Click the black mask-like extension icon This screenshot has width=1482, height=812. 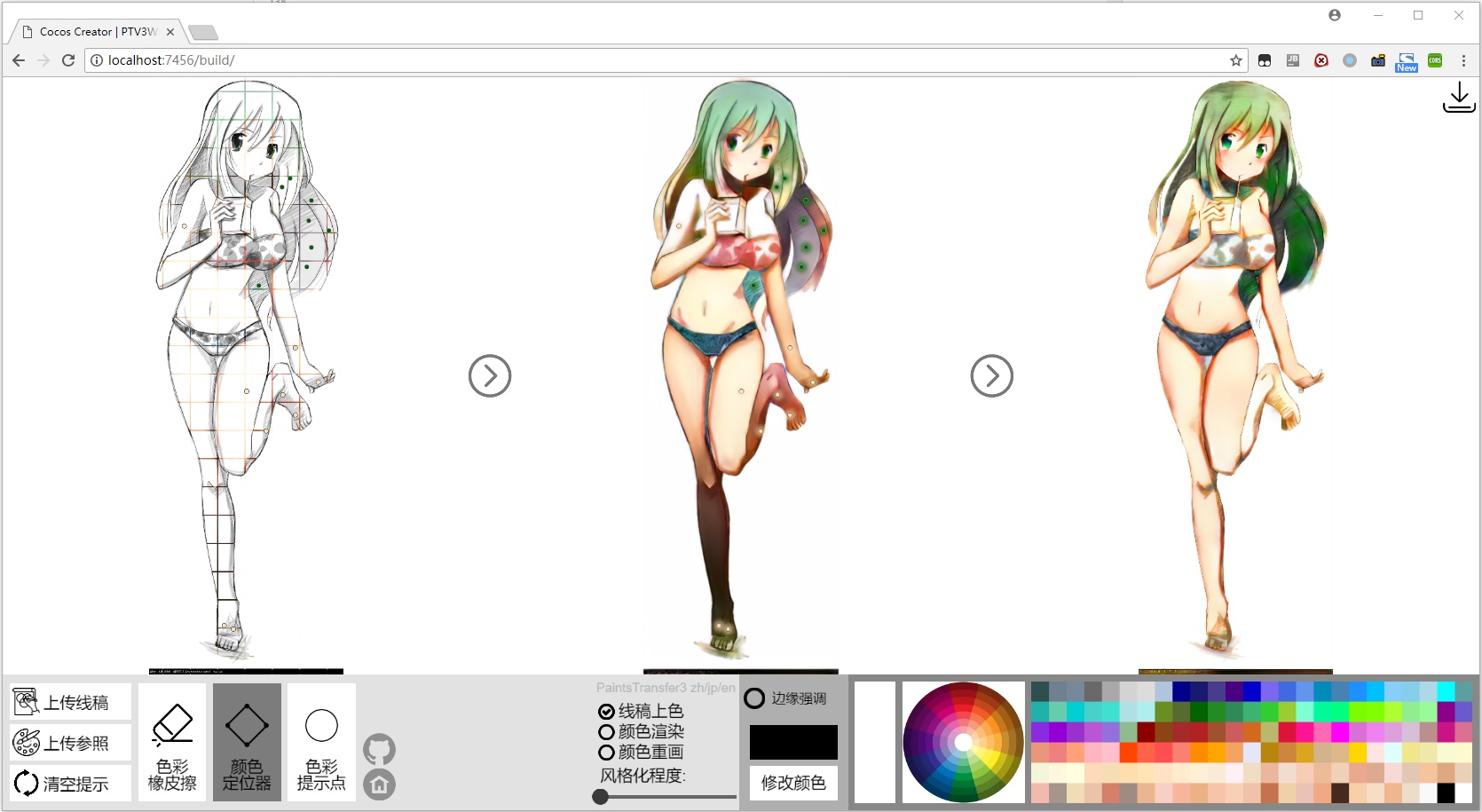coord(1265,60)
